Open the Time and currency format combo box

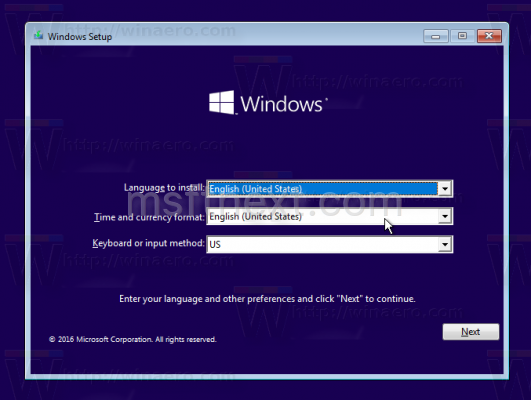pyautogui.click(x=330, y=216)
